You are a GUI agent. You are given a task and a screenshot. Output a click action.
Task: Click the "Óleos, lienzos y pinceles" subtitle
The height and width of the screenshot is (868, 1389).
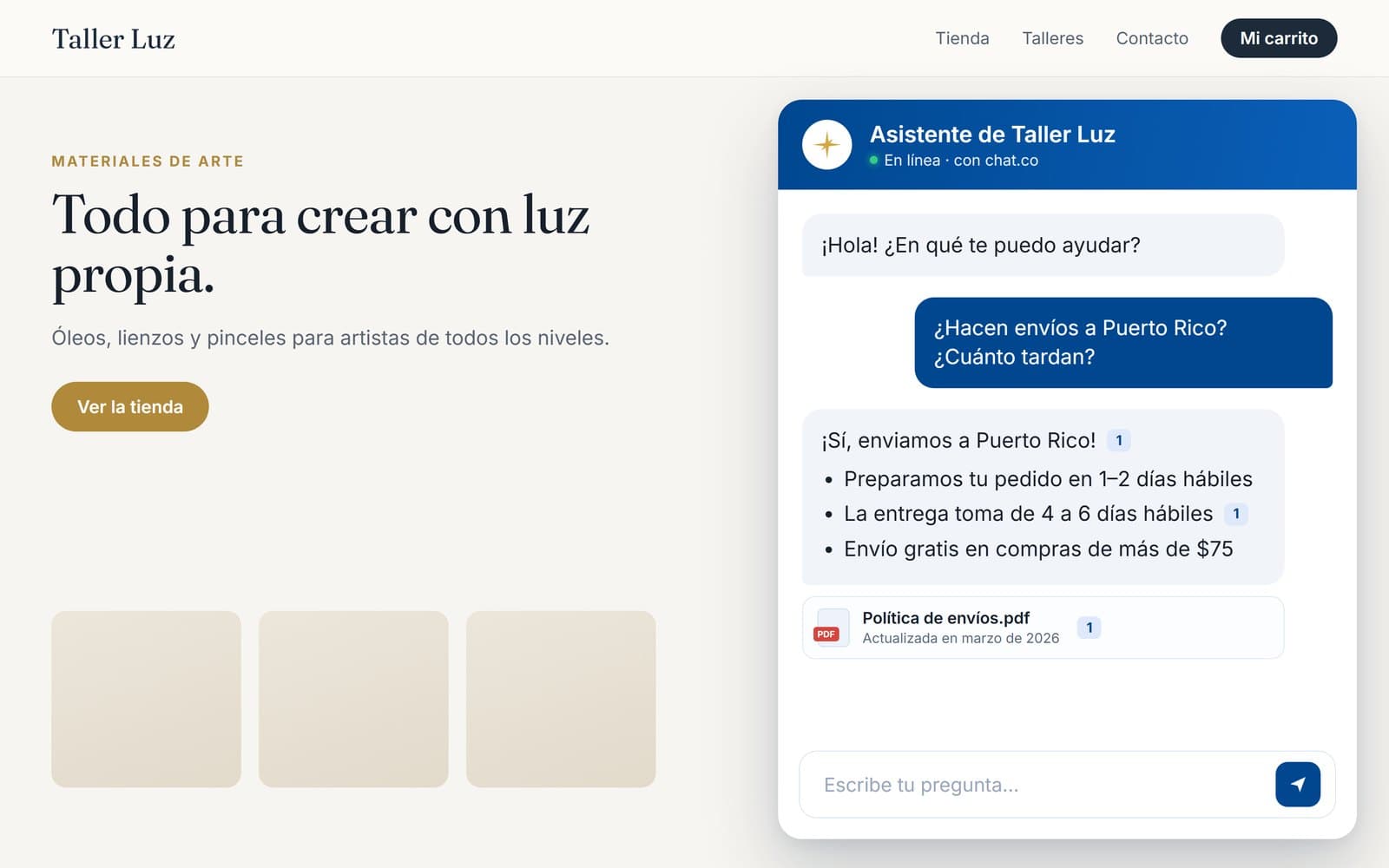[330, 338]
